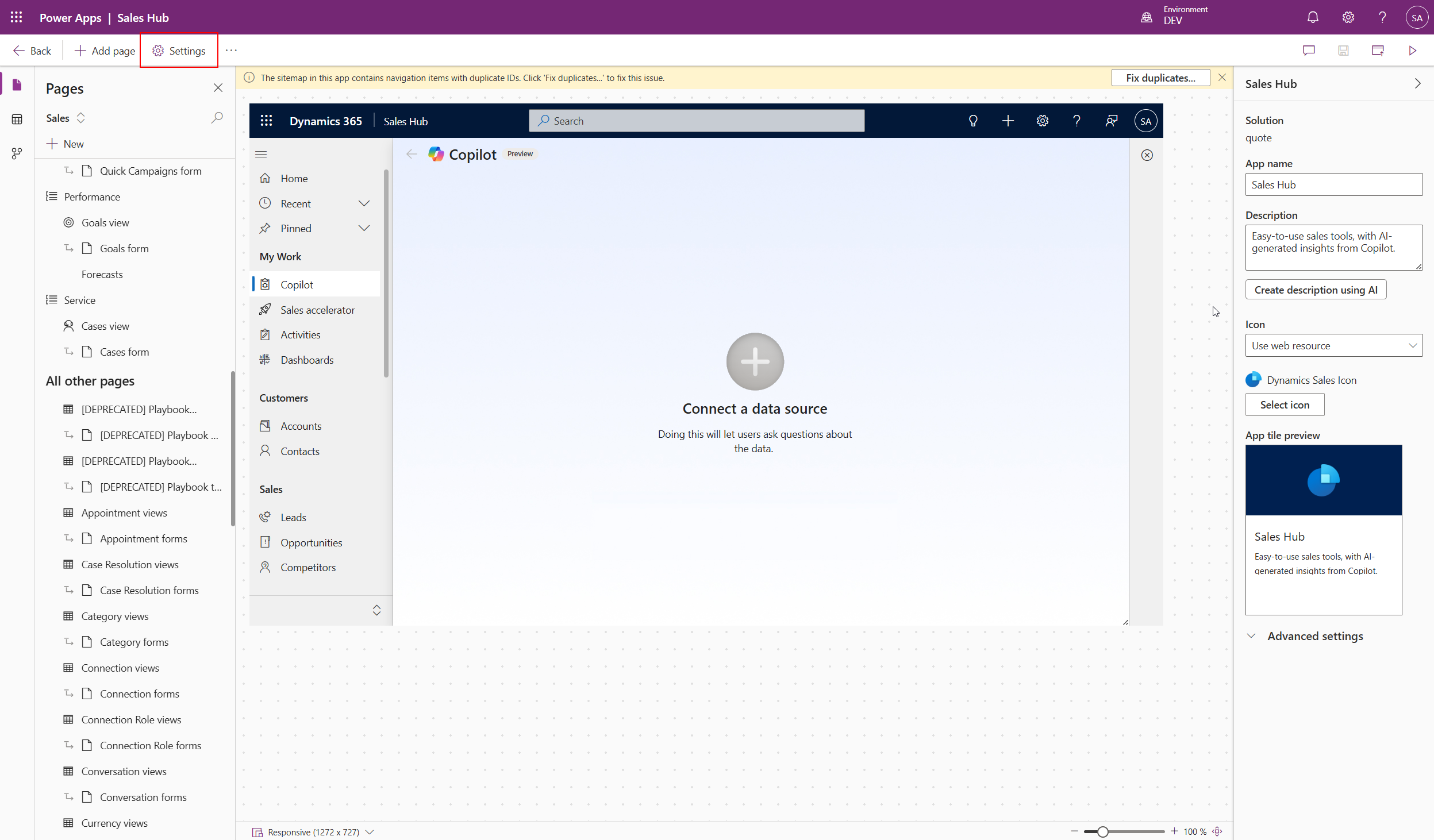Select Goals view page in tree

(105, 222)
